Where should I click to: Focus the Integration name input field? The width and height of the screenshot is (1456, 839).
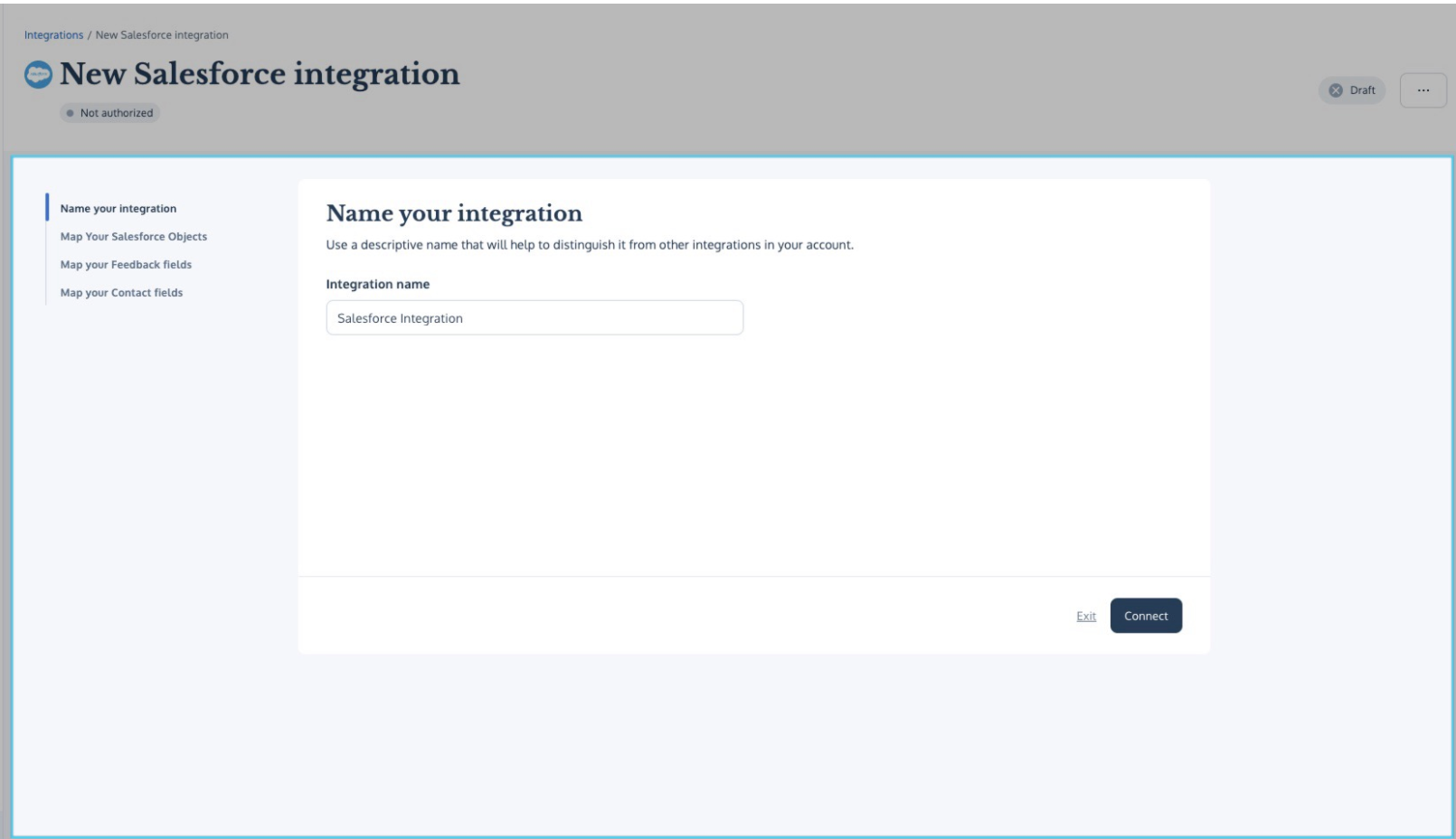(x=534, y=318)
